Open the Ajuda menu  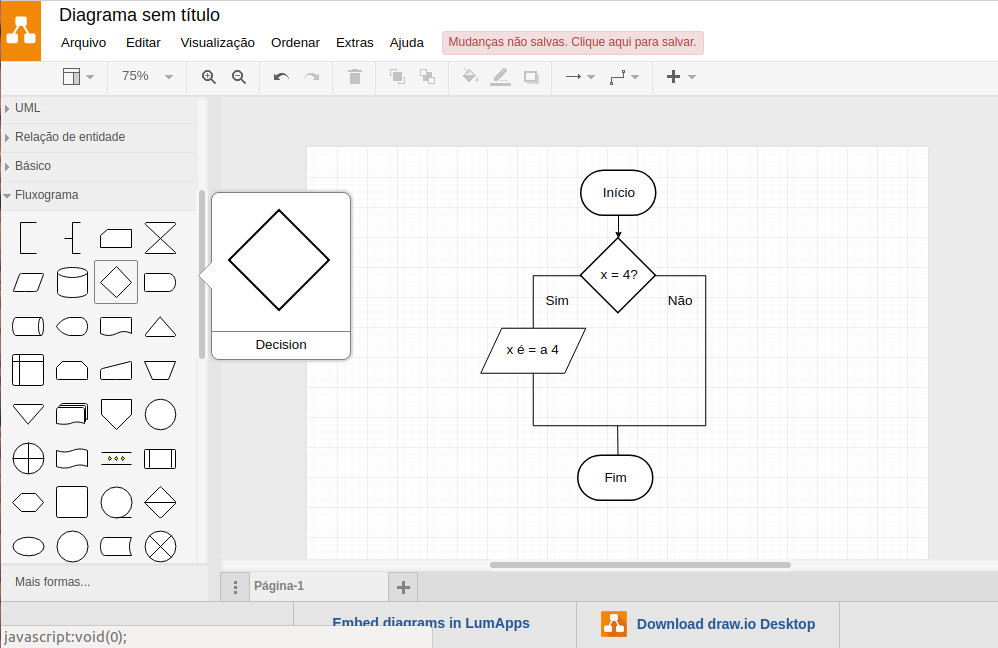tap(407, 43)
